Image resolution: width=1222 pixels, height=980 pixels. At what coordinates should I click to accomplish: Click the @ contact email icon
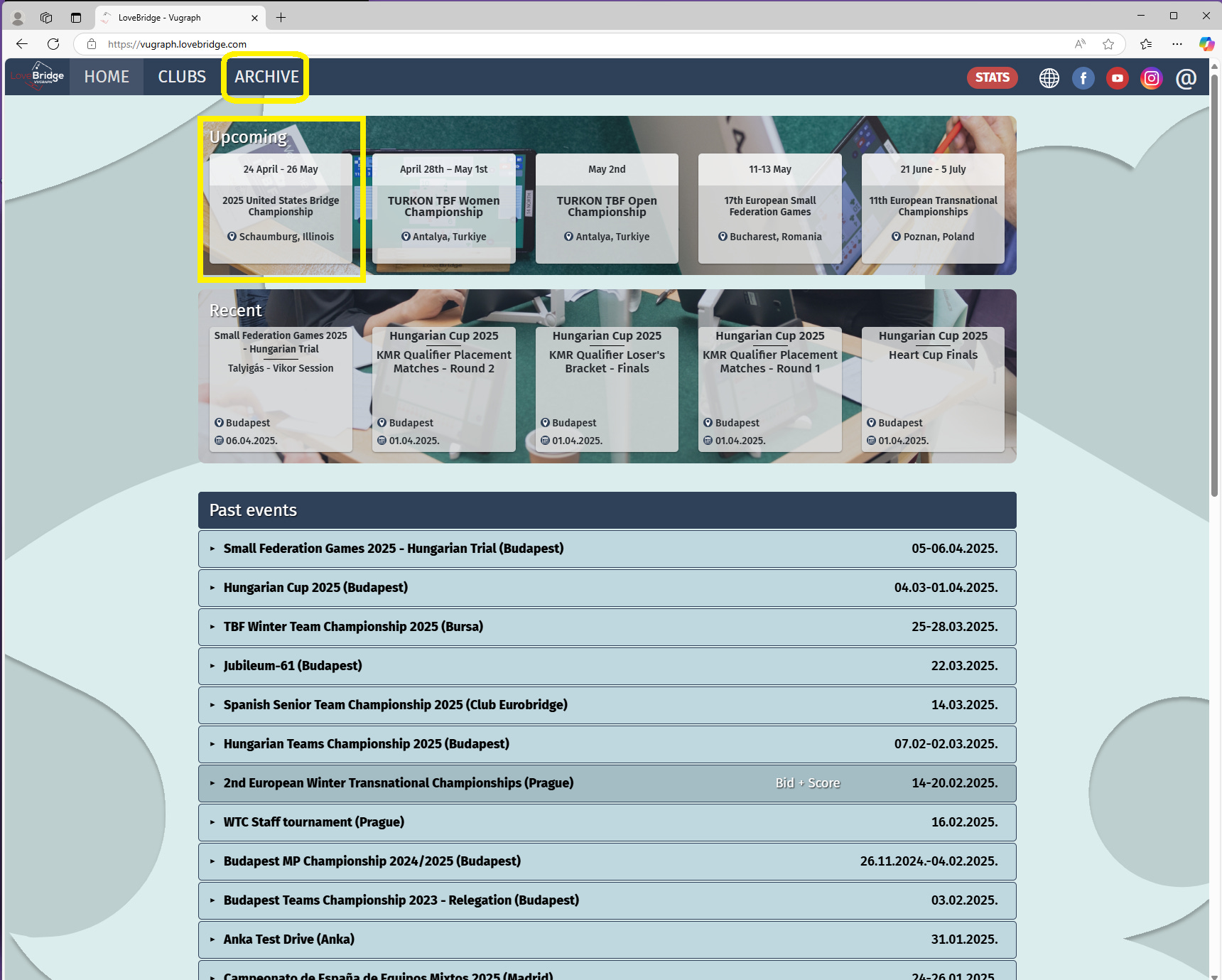[1186, 78]
